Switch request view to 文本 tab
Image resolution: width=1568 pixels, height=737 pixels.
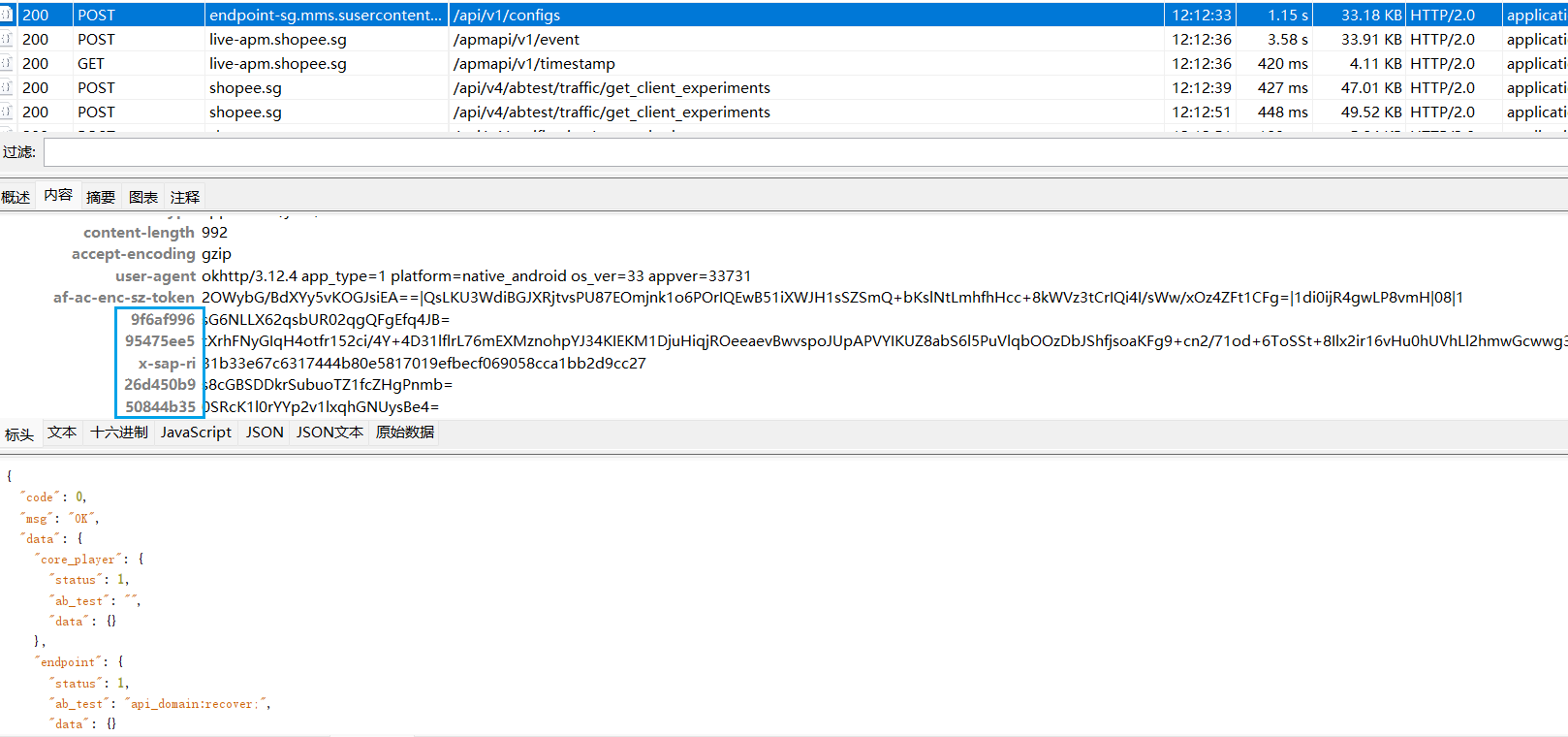pos(62,433)
